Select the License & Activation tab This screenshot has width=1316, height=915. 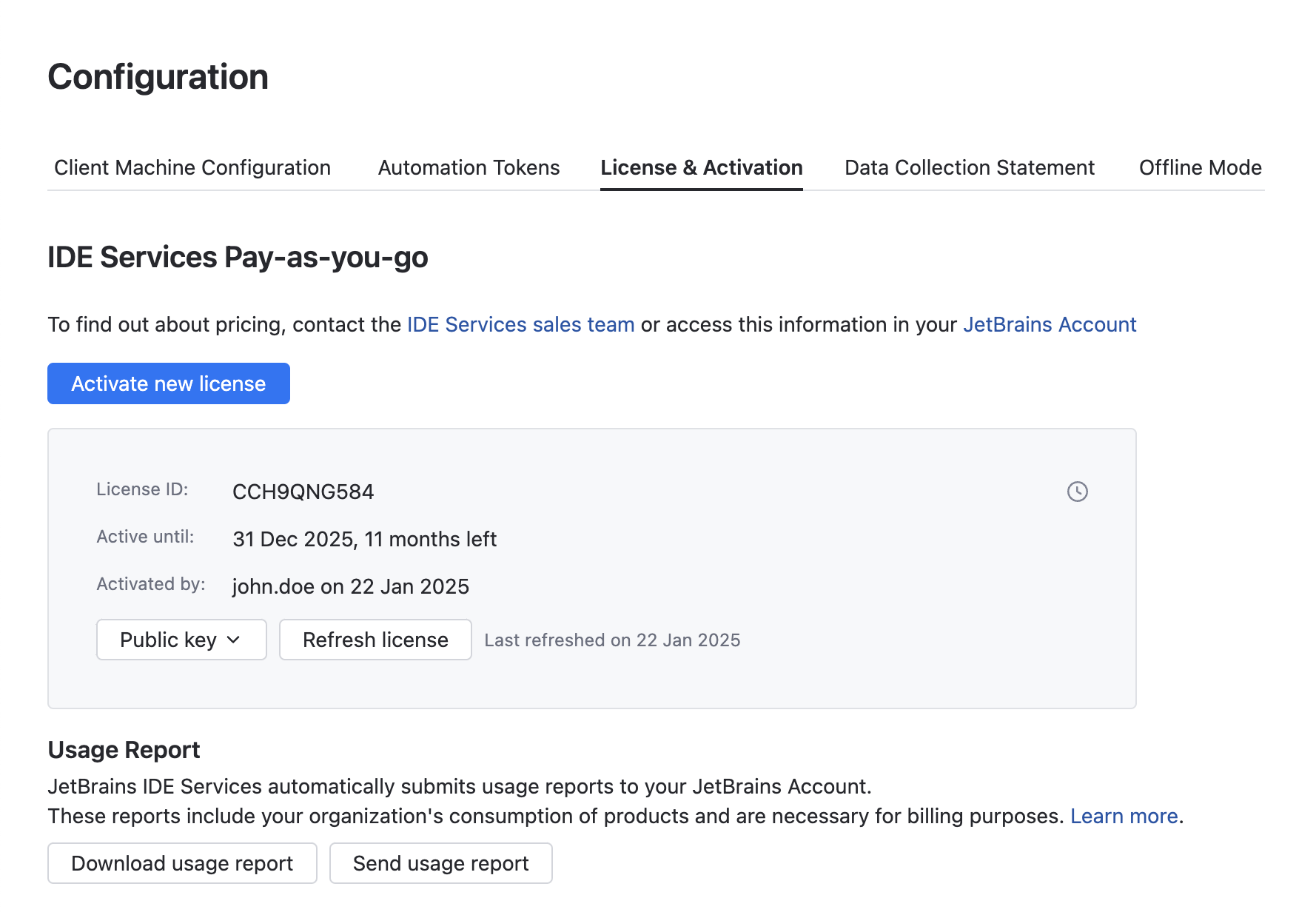[x=702, y=167]
